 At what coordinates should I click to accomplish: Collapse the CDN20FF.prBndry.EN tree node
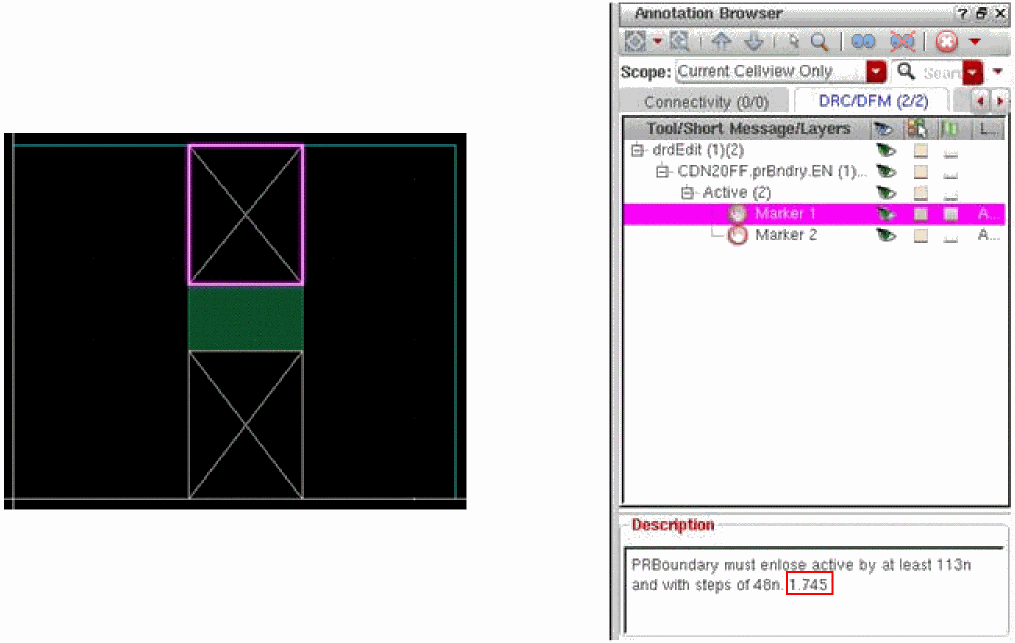tap(662, 172)
